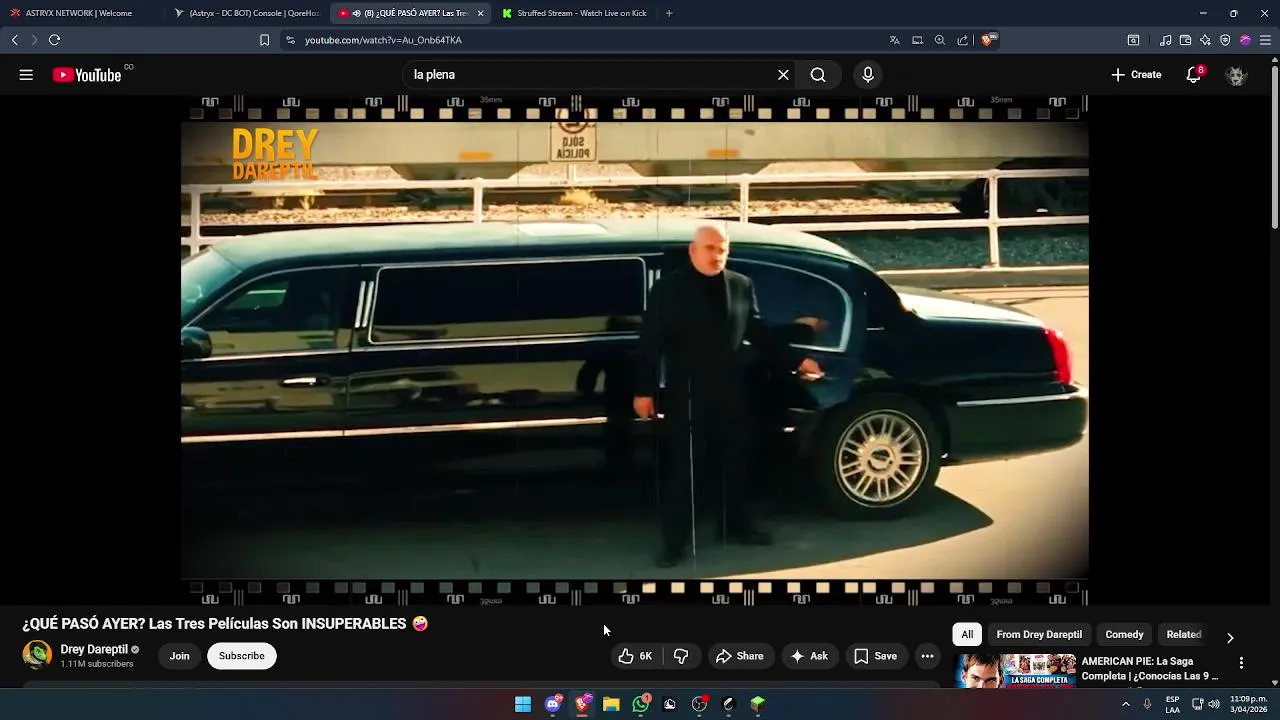The width and height of the screenshot is (1280, 720).
Task: Switch to the Astryx DC BOT Console tab
Action: click(x=247, y=13)
